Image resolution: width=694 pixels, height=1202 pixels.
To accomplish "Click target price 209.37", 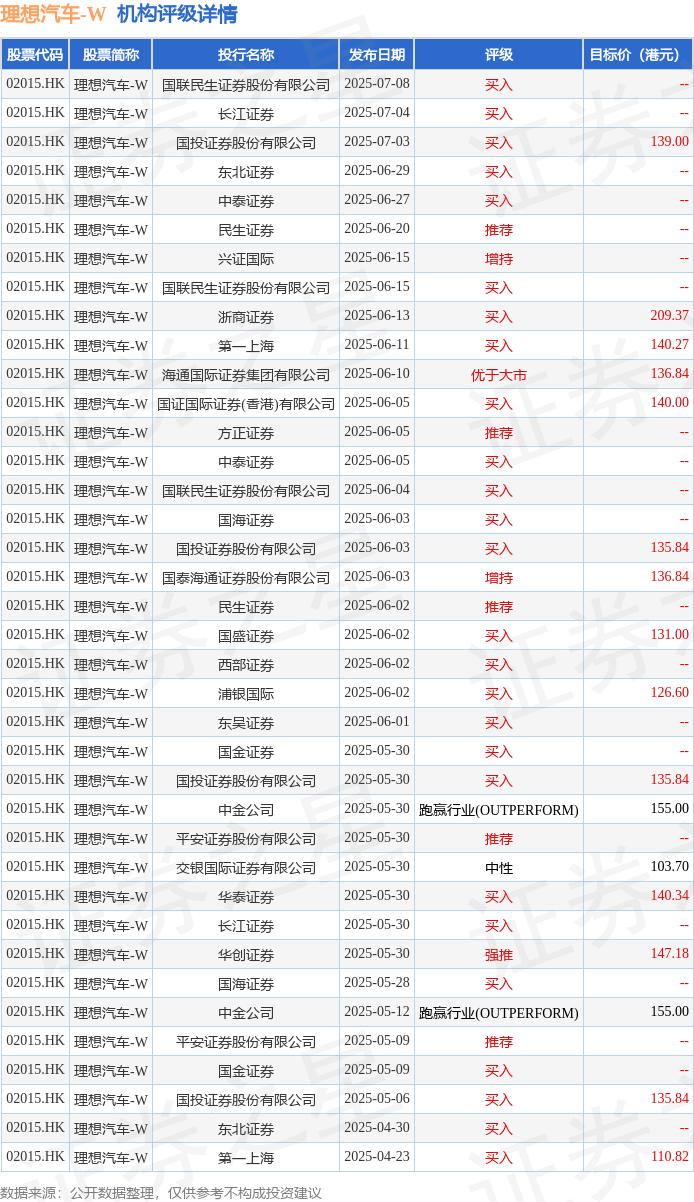I will (669, 316).
